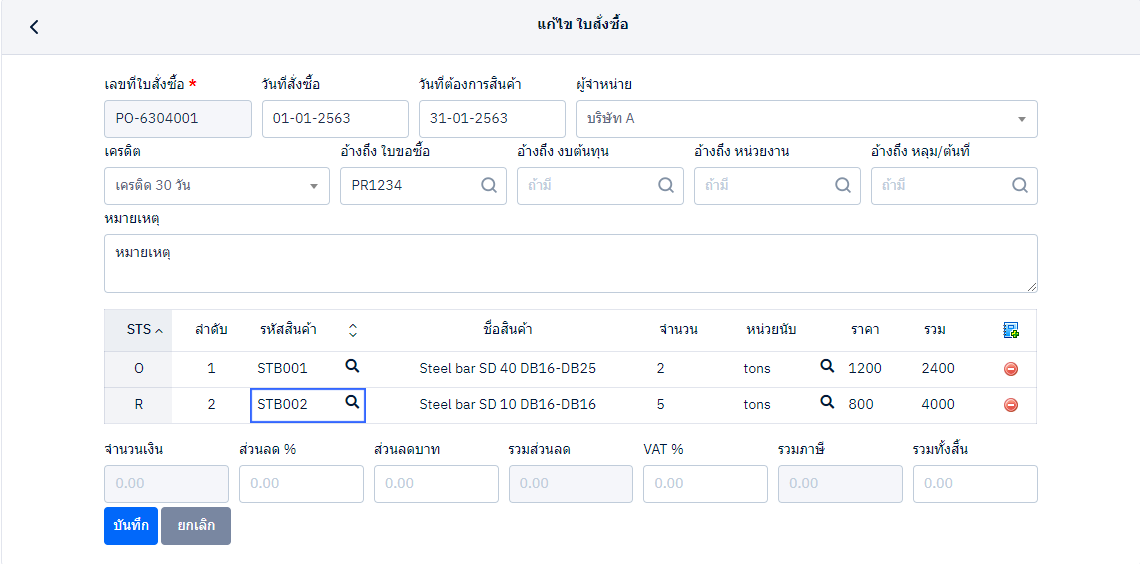Click the ราคา column header
Screen dimensions: 1140x564
(865, 330)
